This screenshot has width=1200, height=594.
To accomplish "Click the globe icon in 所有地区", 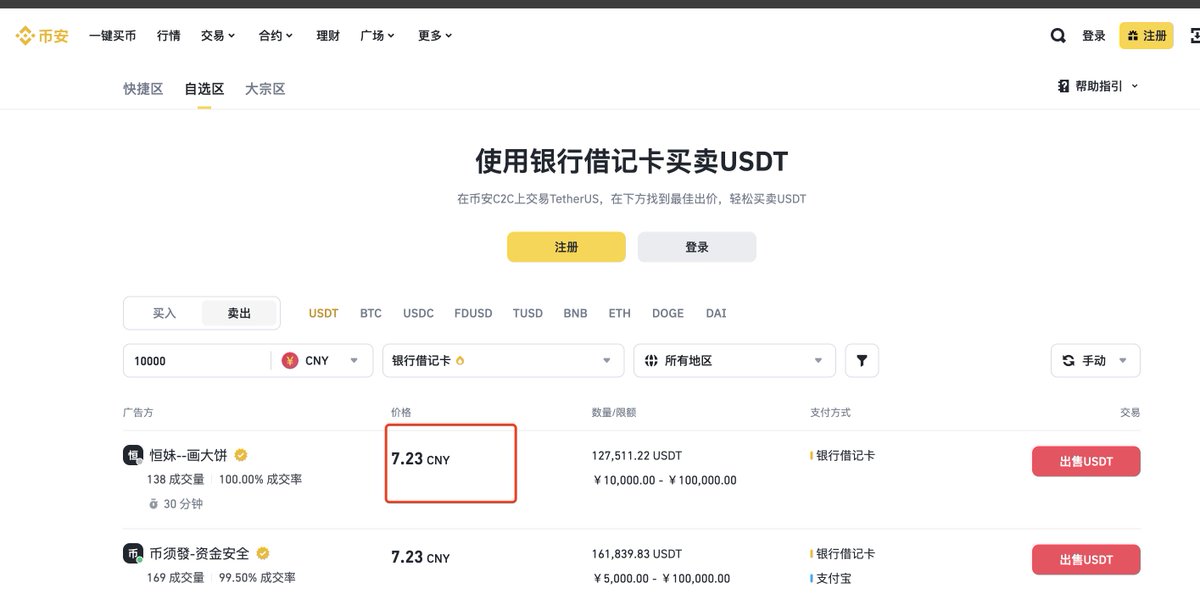I will pyautogui.click(x=651, y=360).
